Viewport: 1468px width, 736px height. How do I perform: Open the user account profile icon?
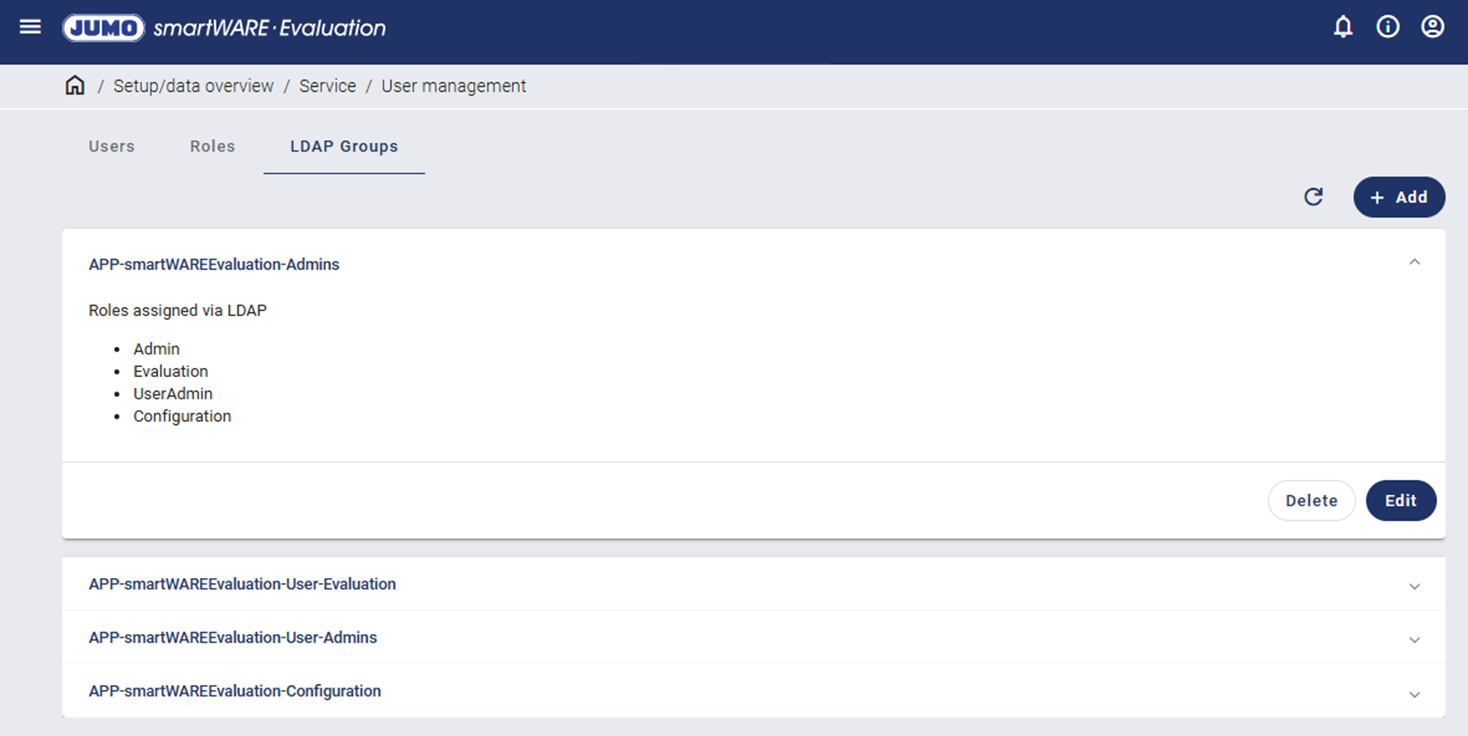click(1433, 27)
